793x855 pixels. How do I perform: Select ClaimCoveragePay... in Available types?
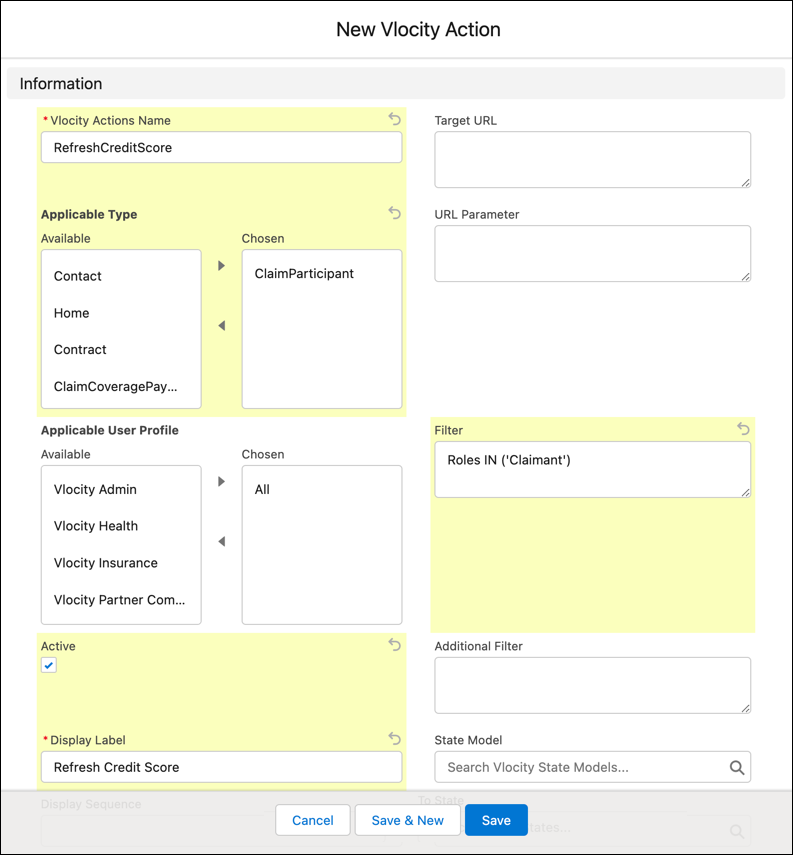click(121, 387)
